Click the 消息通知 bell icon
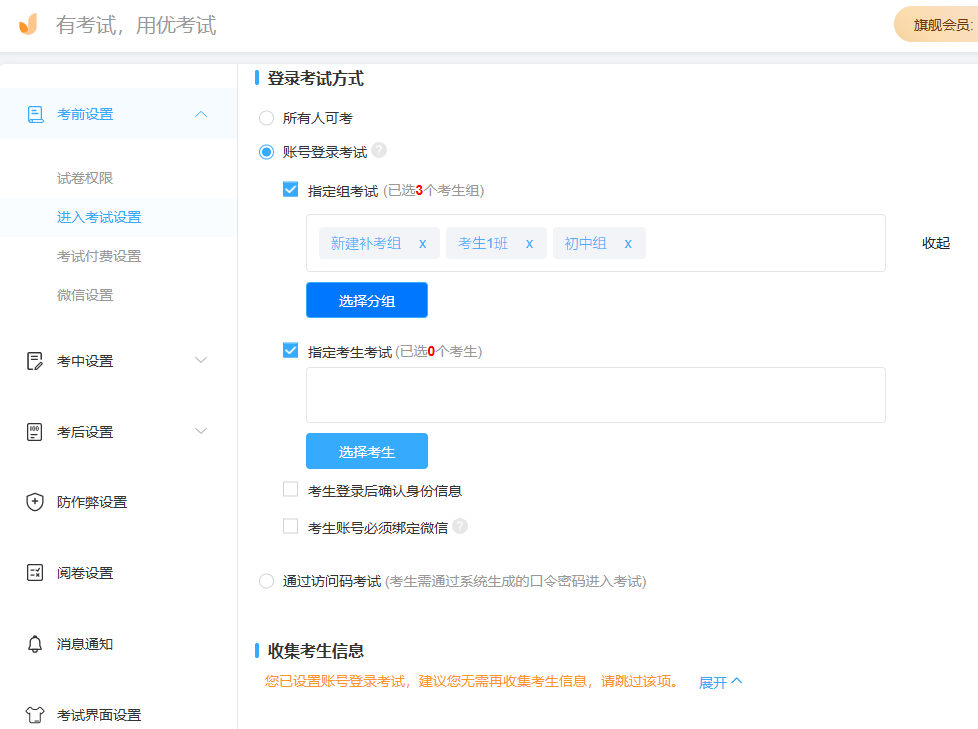Image resolution: width=978 pixels, height=729 pixels. (35, 644)
